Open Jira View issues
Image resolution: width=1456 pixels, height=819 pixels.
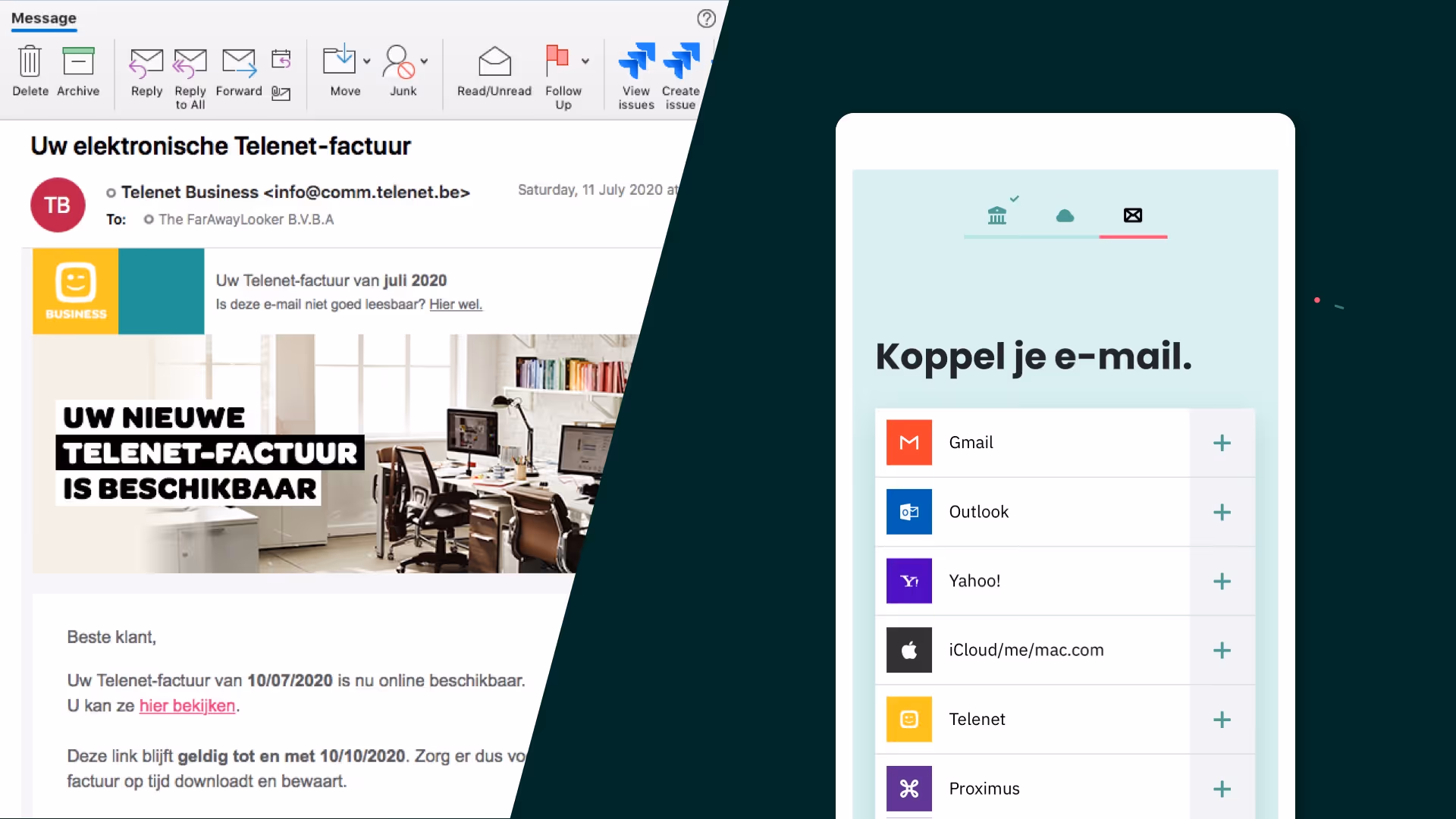[x=636, y=62]
